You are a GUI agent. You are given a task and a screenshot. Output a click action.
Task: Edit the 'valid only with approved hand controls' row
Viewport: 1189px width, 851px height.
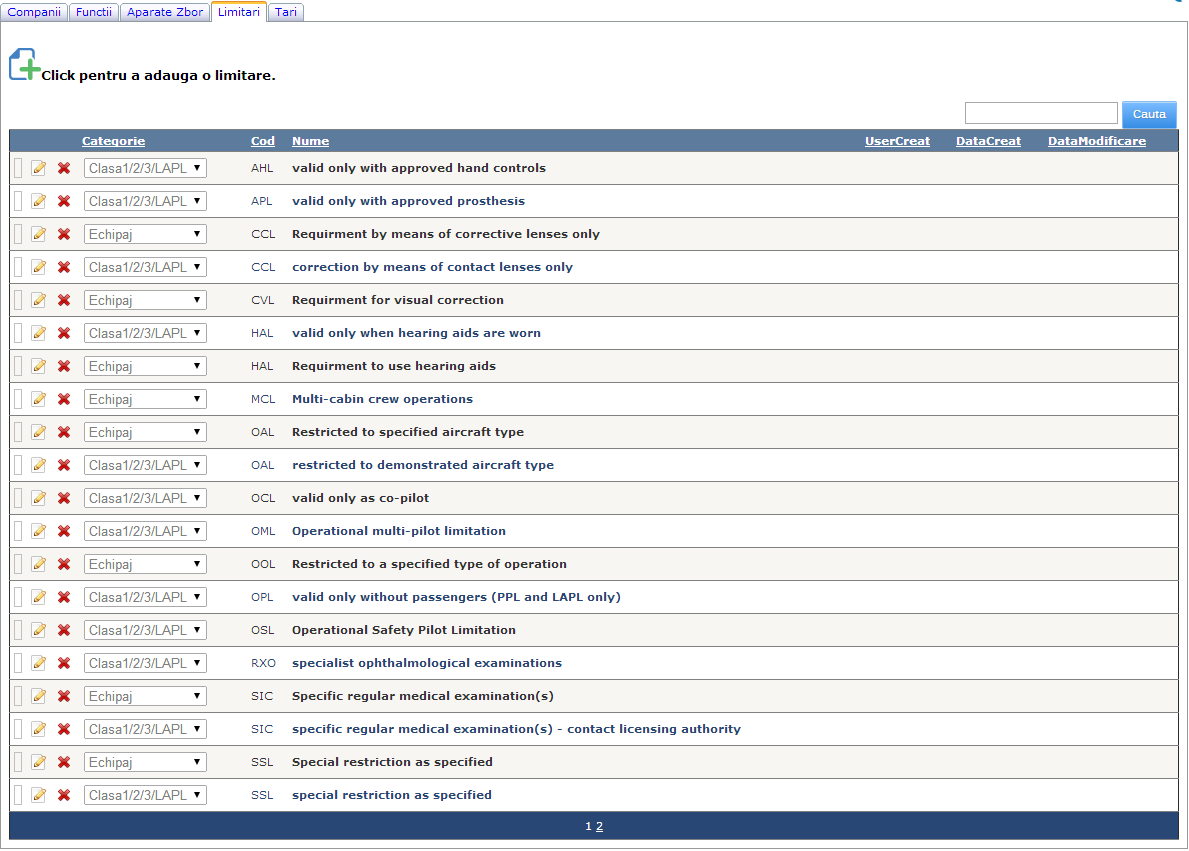pyautogui.click(x=39, y=168)
